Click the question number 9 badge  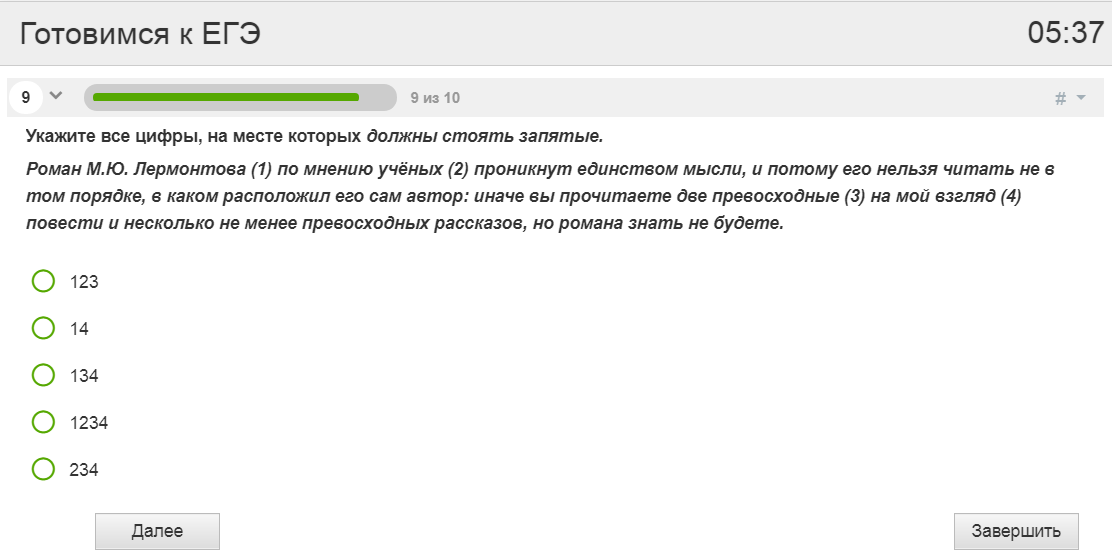[x=26, y=97]
